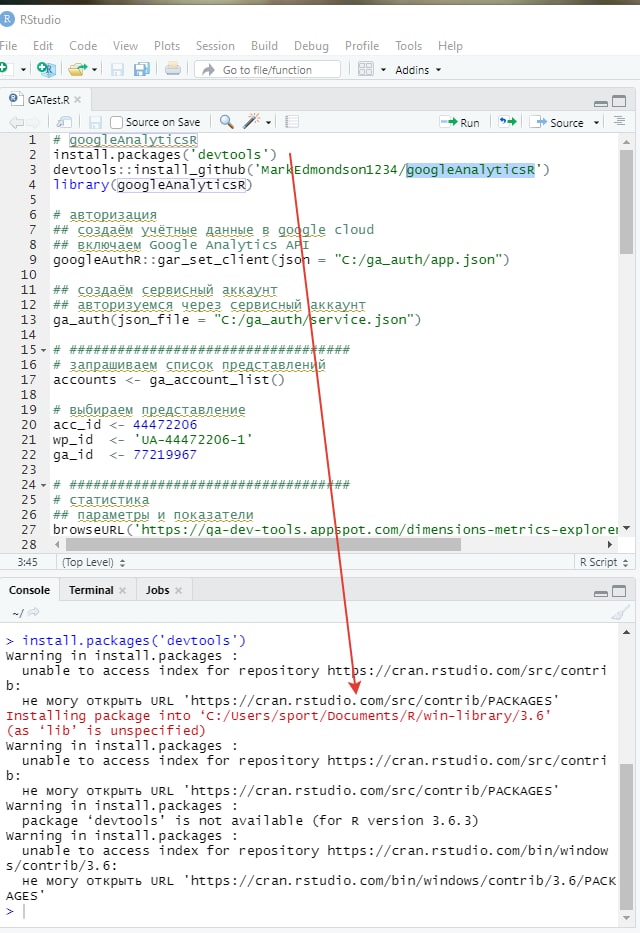Maximize the console pane
Screen dimensions: 640x933
[x=619, y=591]
